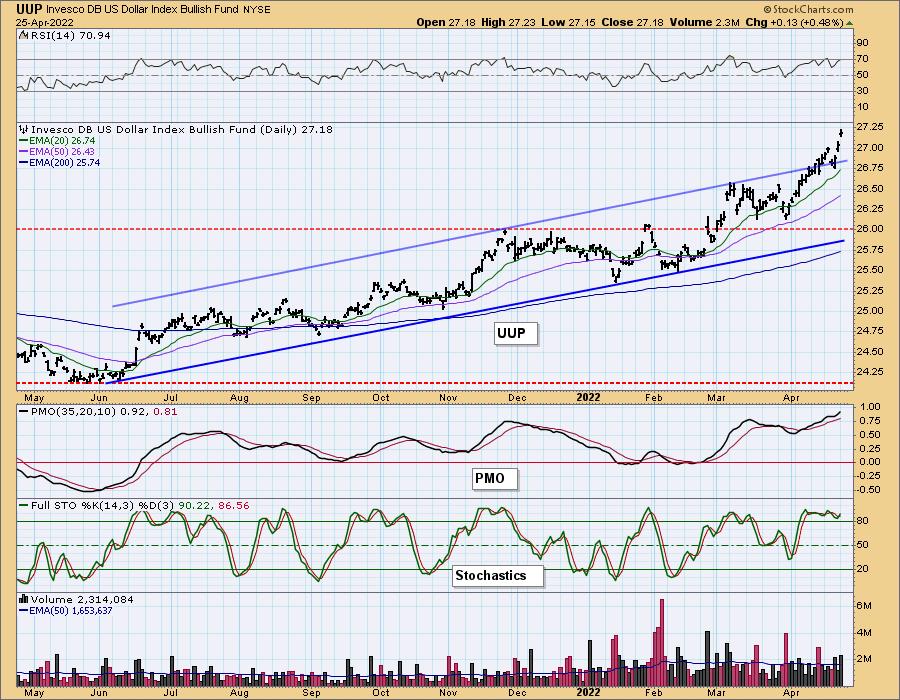The image size is (900, 700).
Task: Click the PMO annotation label box
Action: (495, 479)
